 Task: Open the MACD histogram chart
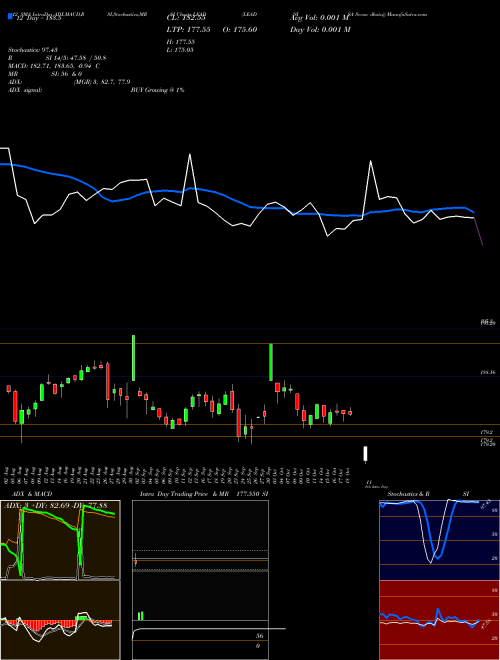pos(60,620)
